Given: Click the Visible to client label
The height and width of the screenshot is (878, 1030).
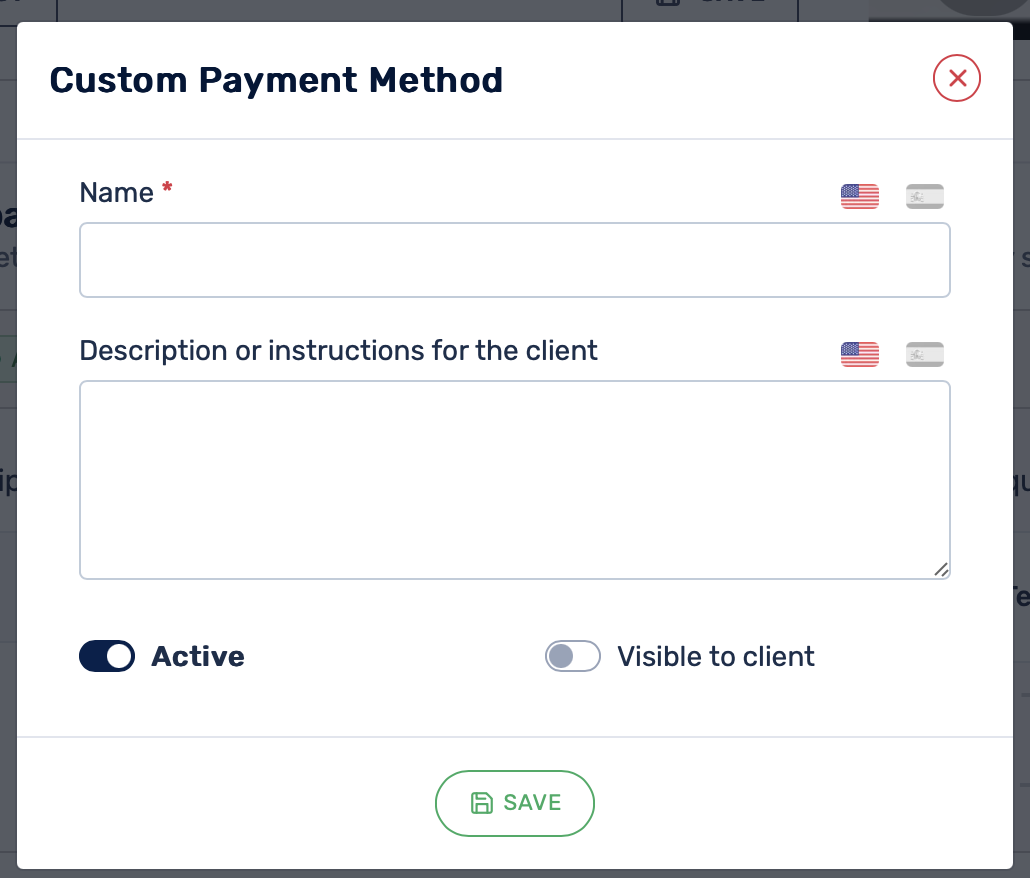Looking at the screenshot, I should click(715, 656).
